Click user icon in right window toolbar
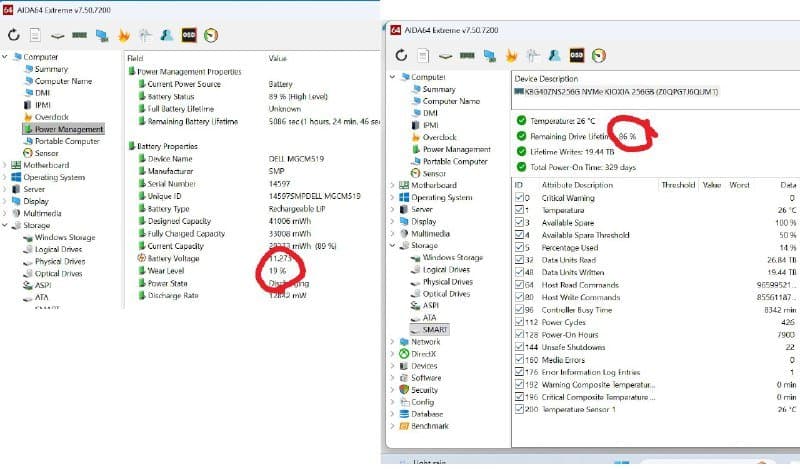The height and width of the screenshot is (469, 800). tap(554, 56)
